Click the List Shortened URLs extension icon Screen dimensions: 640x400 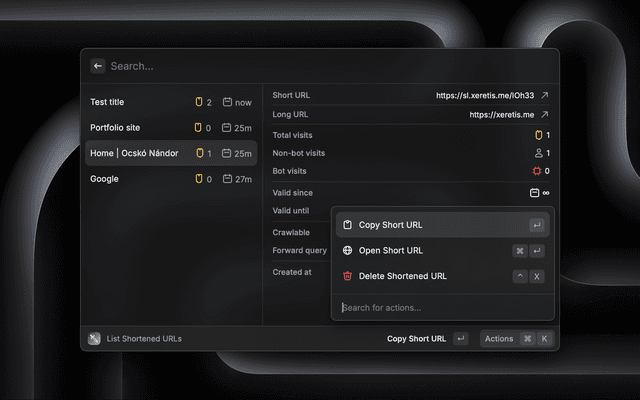tap(94, 339)
